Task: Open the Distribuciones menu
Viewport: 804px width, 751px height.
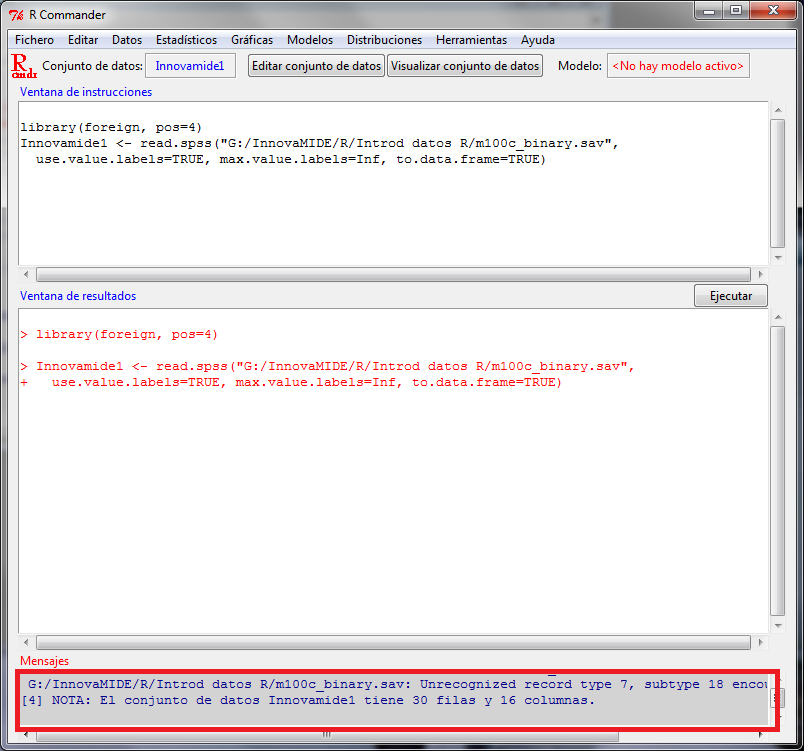Action: (384, 40)
